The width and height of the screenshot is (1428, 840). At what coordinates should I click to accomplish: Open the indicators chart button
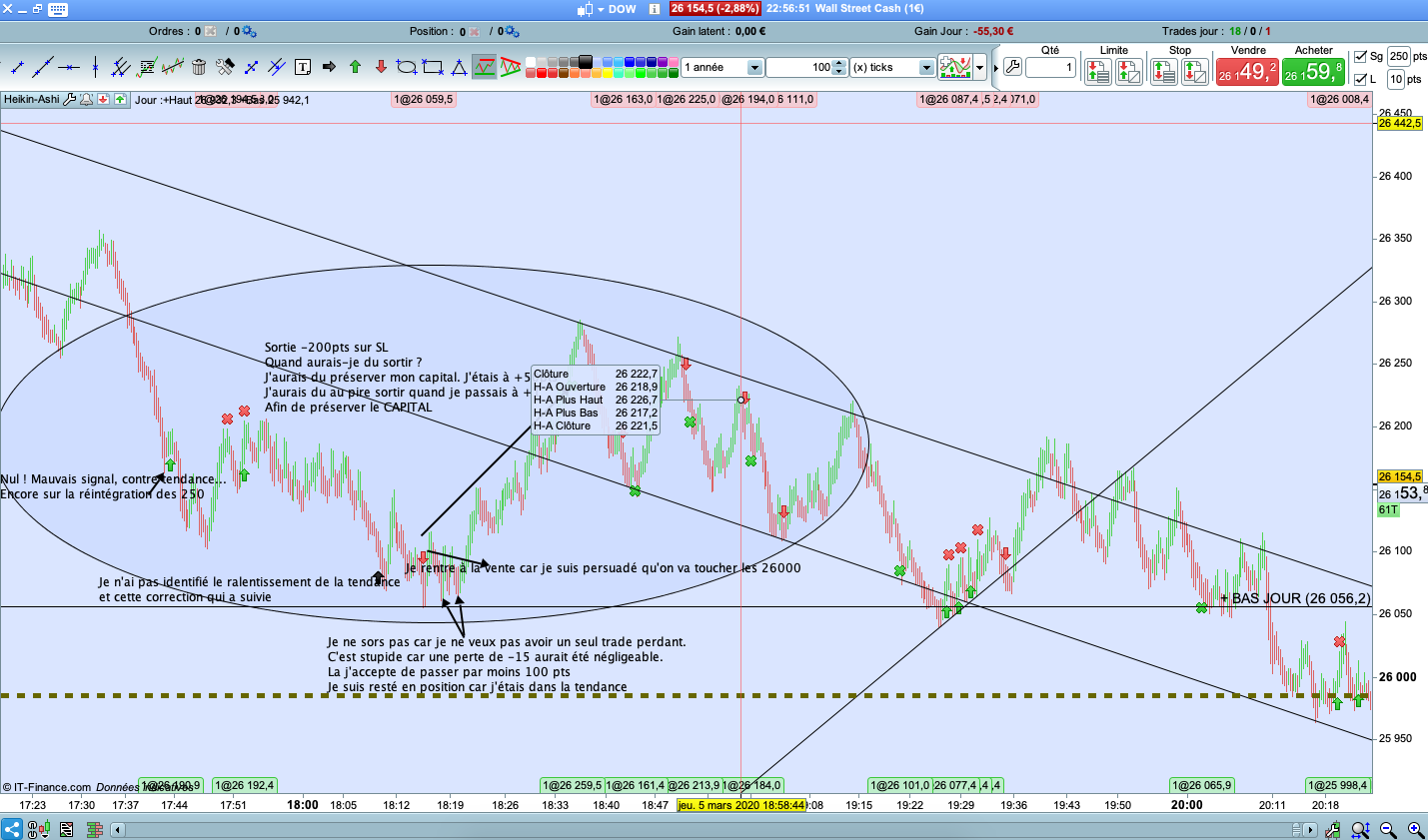point(955,67)
